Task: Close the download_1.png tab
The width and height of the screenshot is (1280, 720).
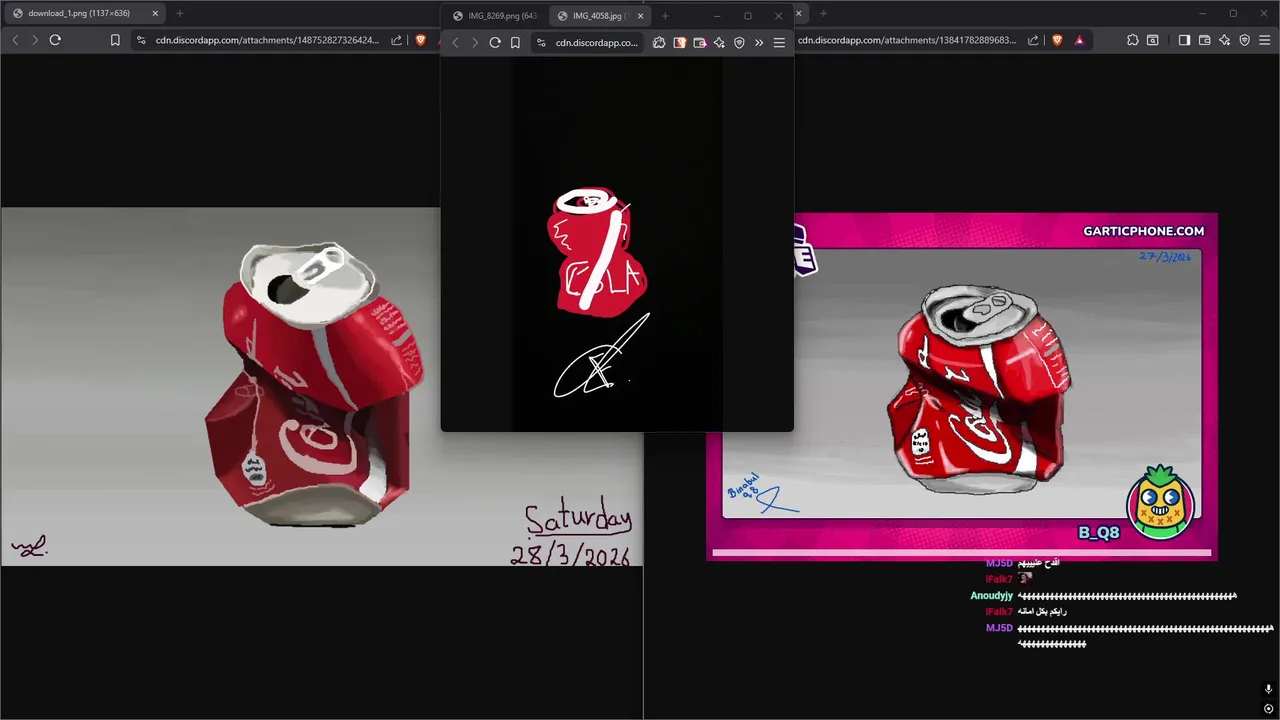Action: [x=155, y=14]
